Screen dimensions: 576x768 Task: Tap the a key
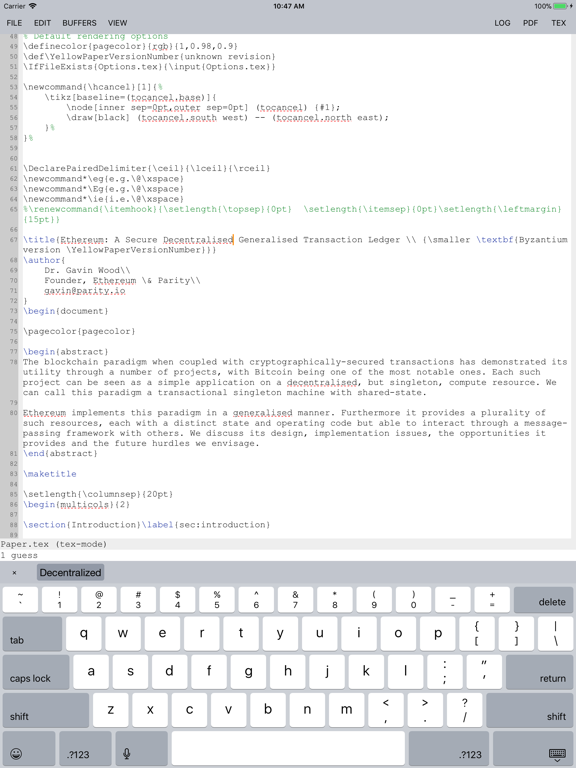tap(91, 672)
